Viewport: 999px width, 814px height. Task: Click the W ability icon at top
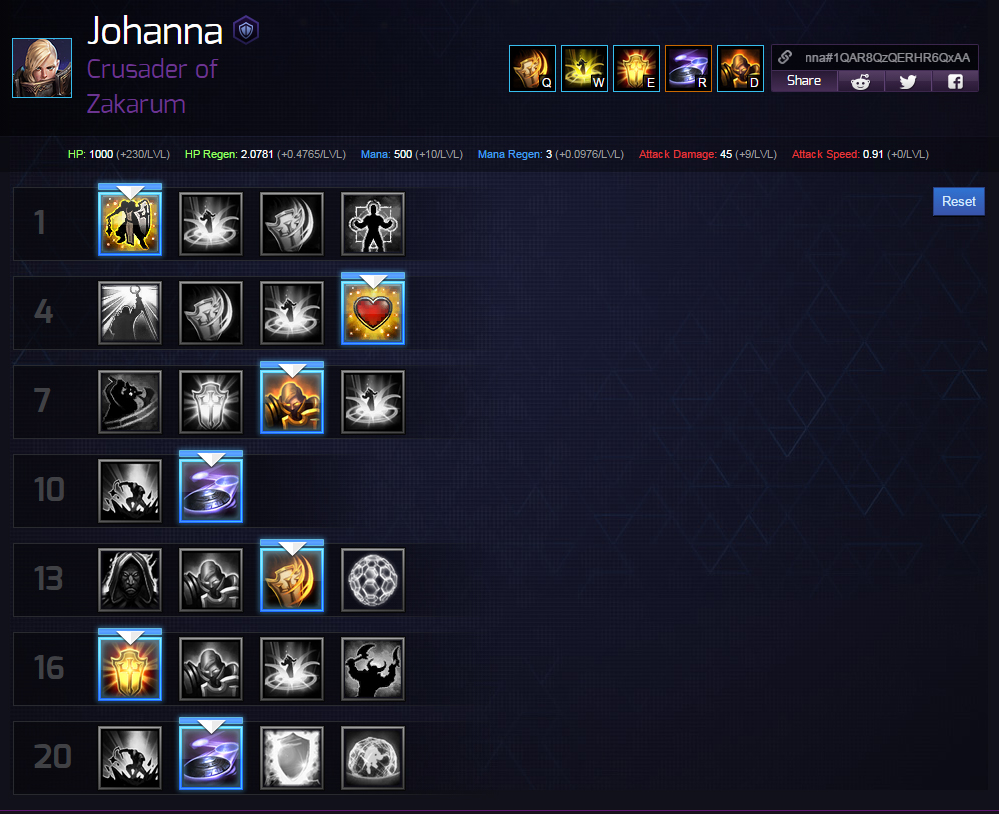tap(584, 68)
